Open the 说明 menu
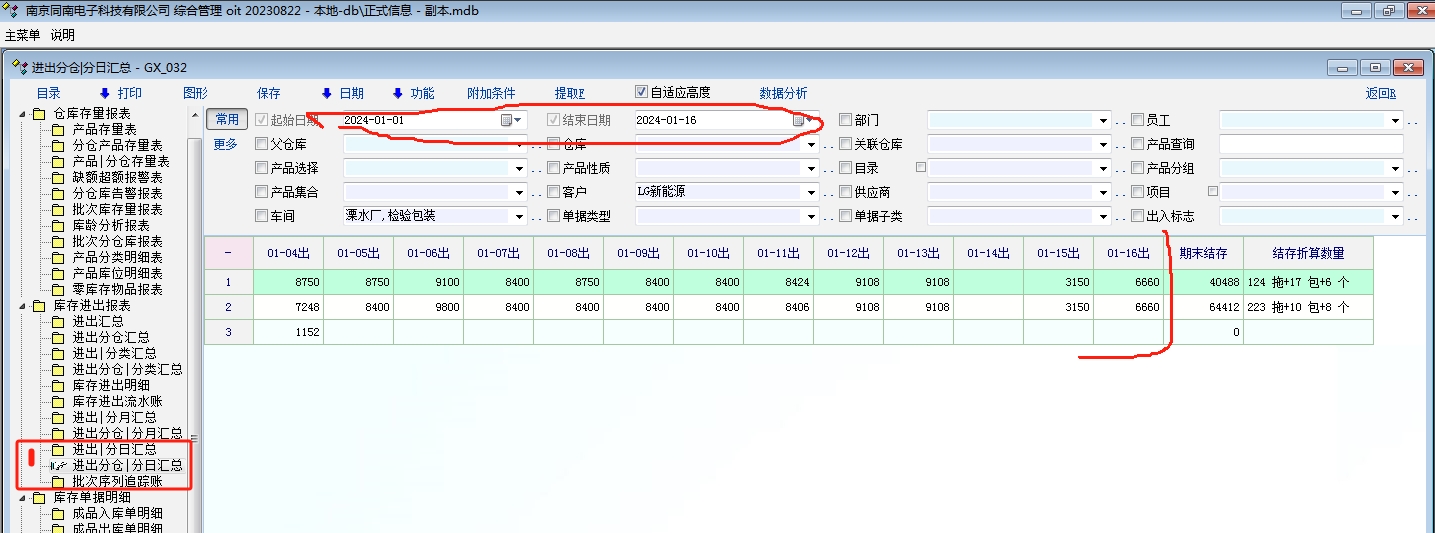This screenshot has width=1435, height=533. 62,35
